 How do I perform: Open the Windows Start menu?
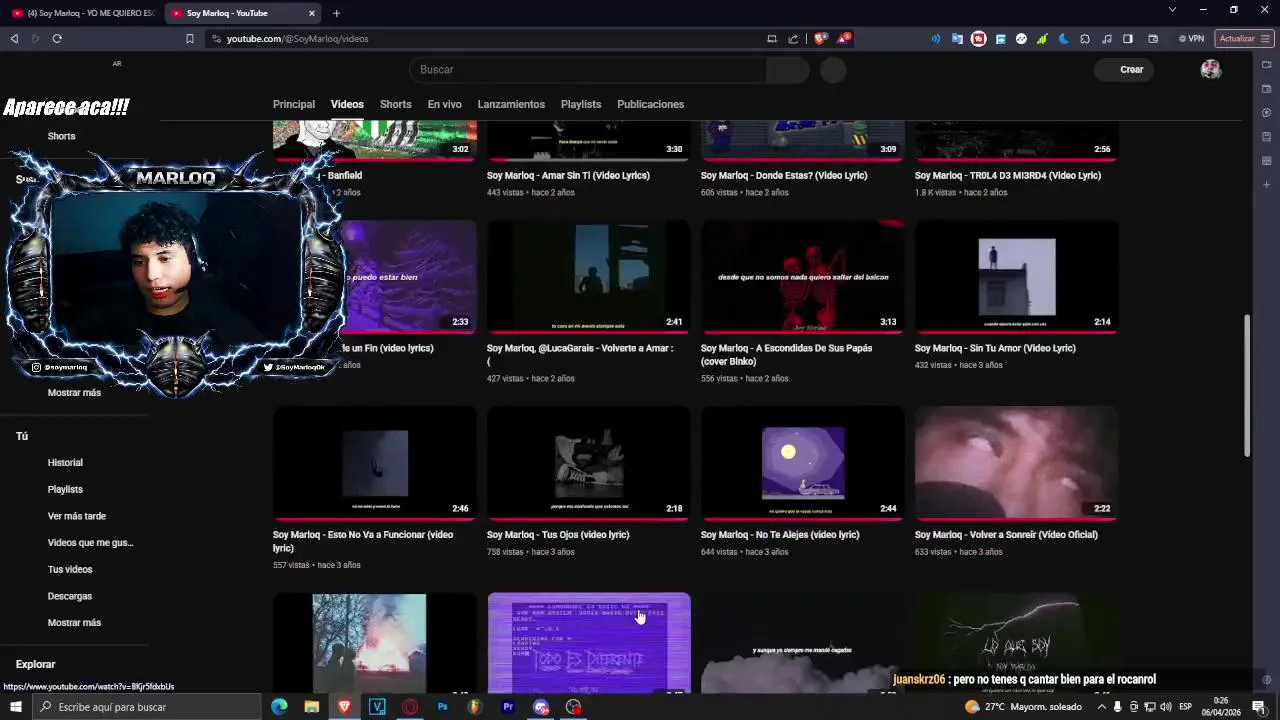pos(15,707)
